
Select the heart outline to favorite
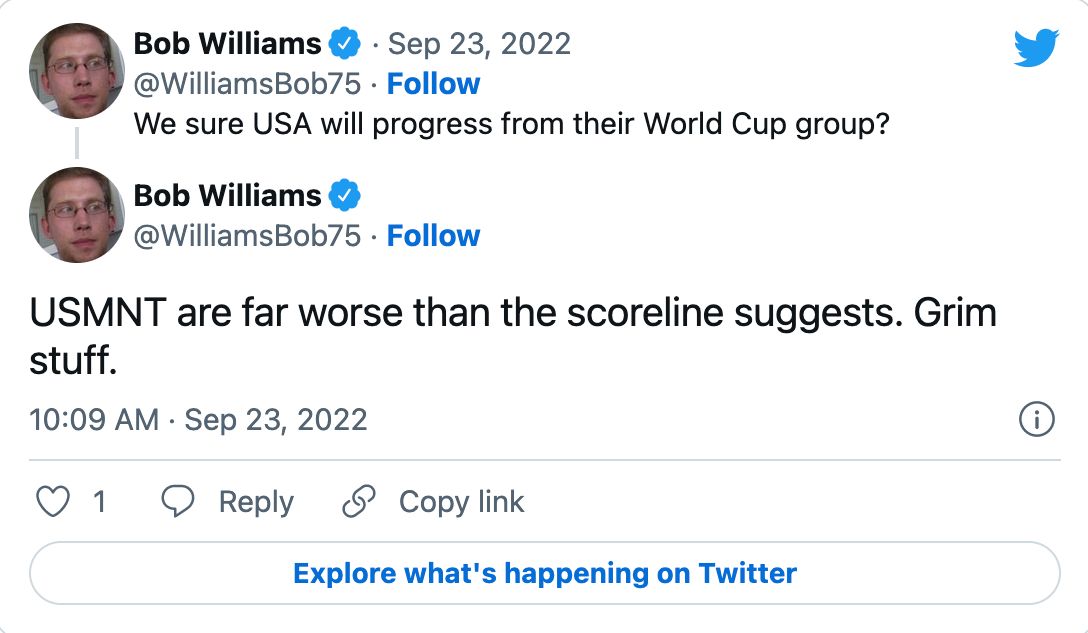click(55, 501)
